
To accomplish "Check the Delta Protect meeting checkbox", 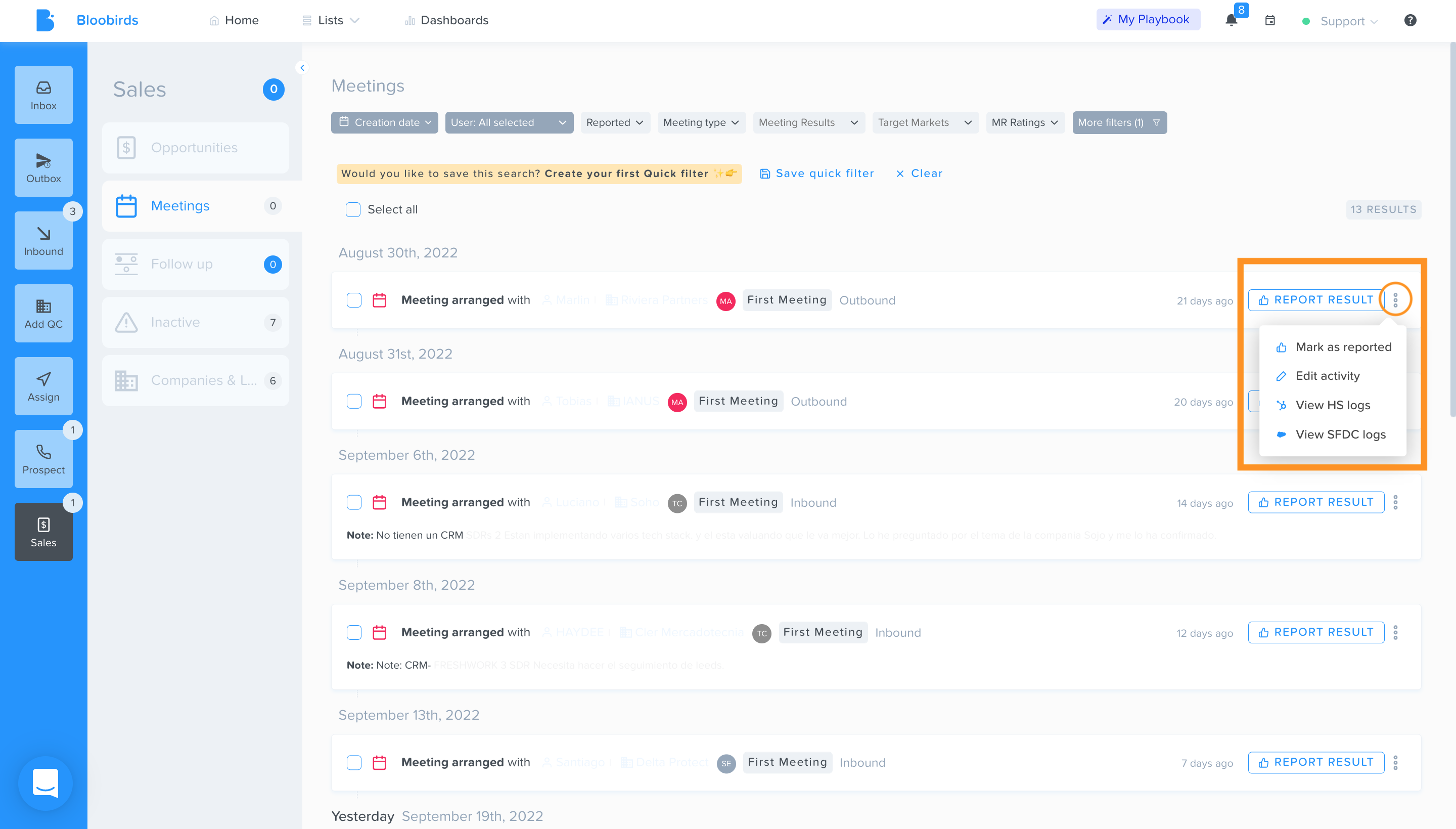I will click(354, 762).
